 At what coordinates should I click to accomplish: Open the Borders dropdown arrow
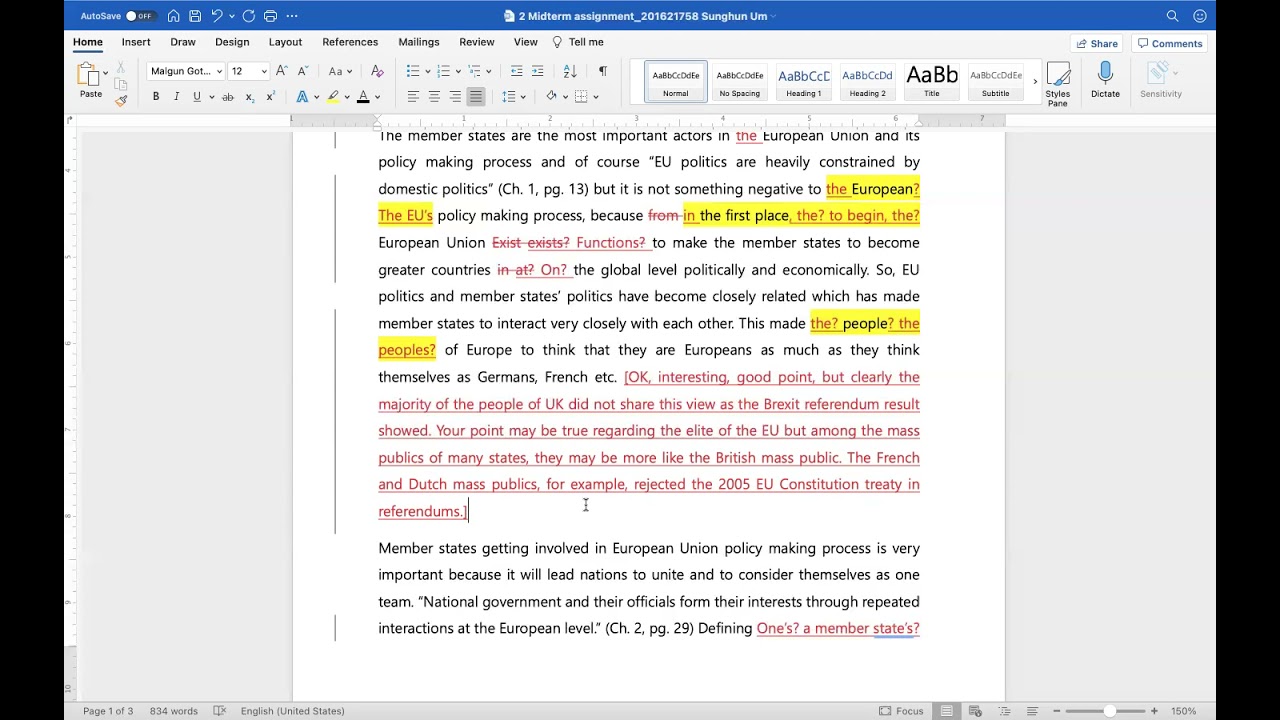tap(594, 97)
